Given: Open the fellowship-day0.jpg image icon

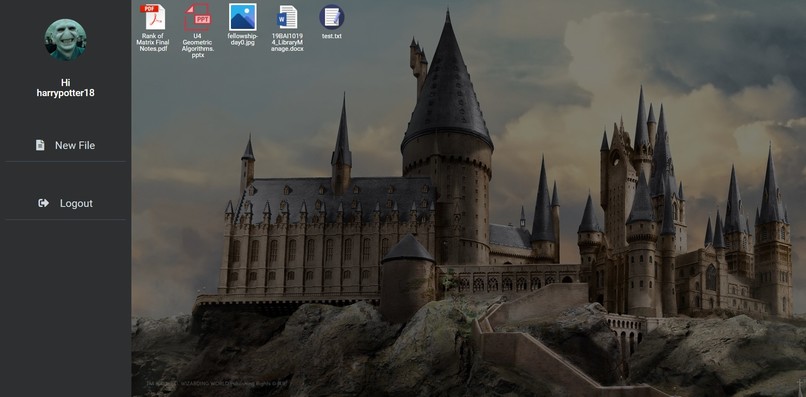Looking at the screenshot, I should tap(243, 17).
